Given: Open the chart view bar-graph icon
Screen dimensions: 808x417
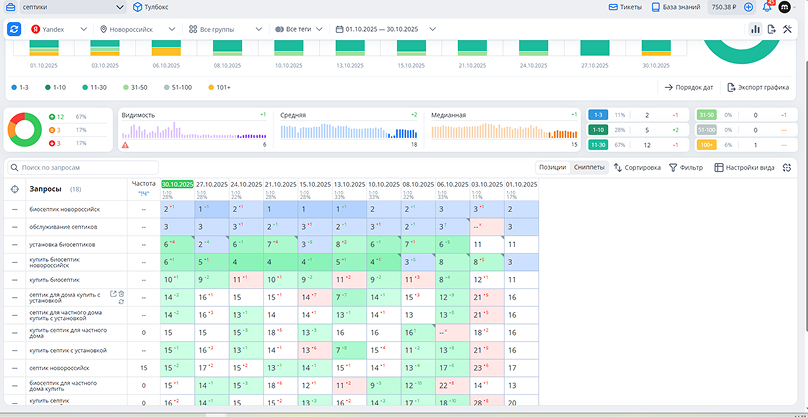Looking at the screenshot, I should point(755,29).
